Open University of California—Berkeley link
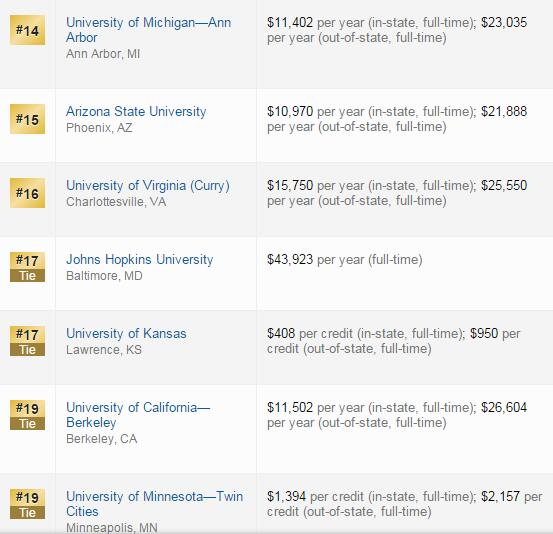Screen dimensions: 553x534 [x=138, y=415]
